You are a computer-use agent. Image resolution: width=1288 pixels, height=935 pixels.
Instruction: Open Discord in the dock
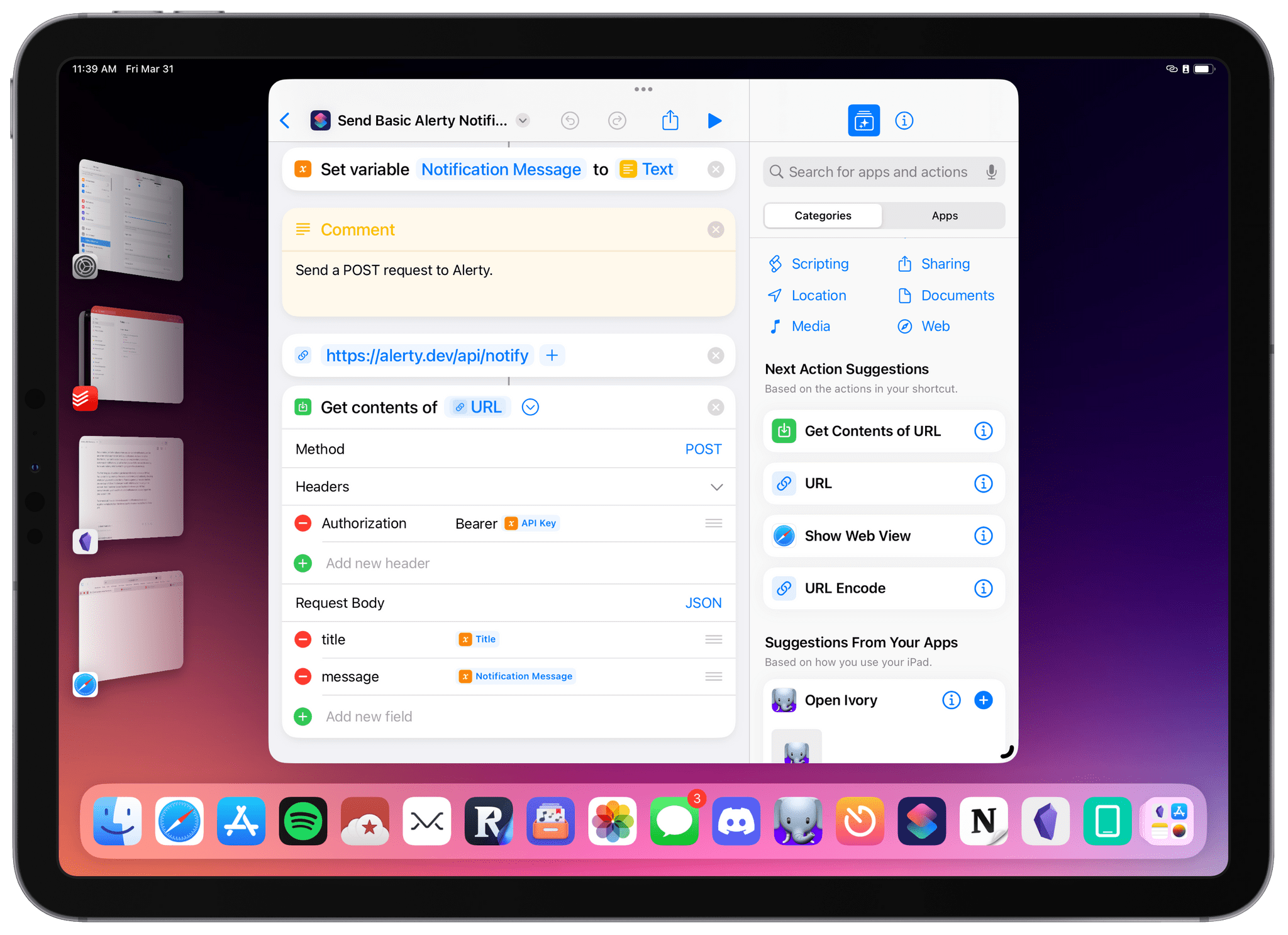click(x=736, y=820)
